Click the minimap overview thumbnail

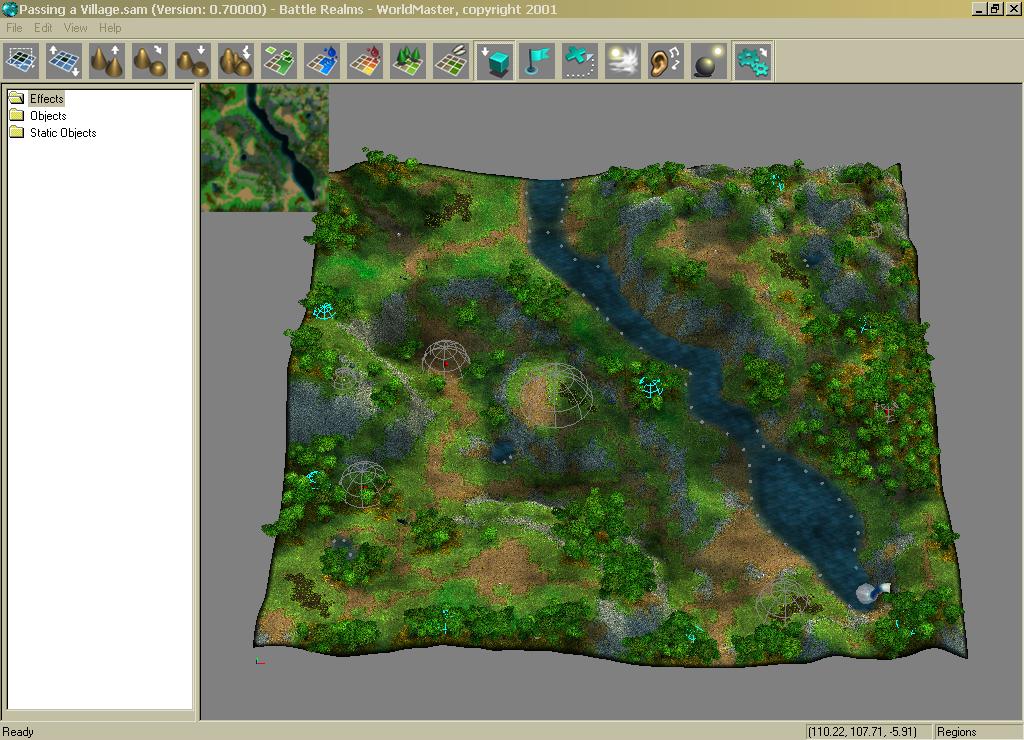pyautogui.click(x=264, y=148)
